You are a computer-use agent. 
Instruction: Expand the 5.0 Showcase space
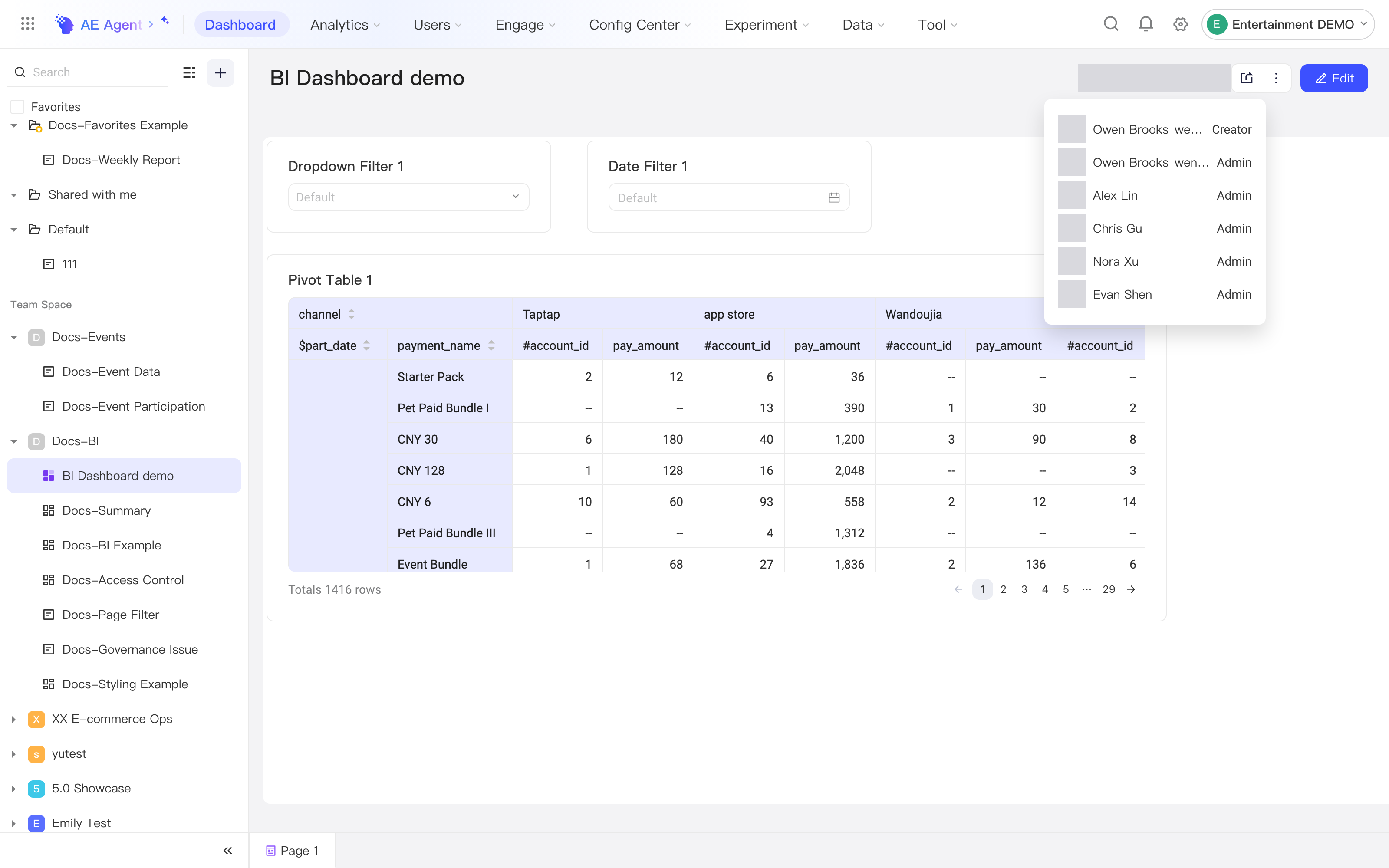click(14, 789)
